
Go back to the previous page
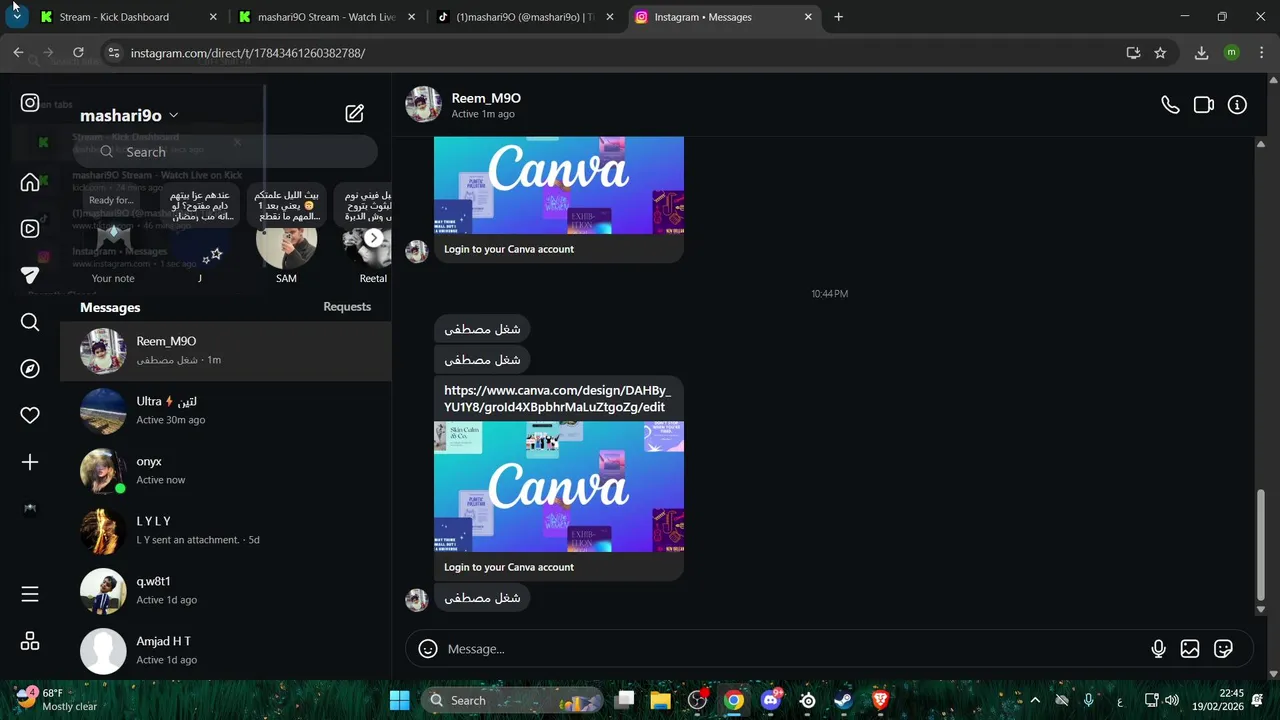click(x=18, y=53)
